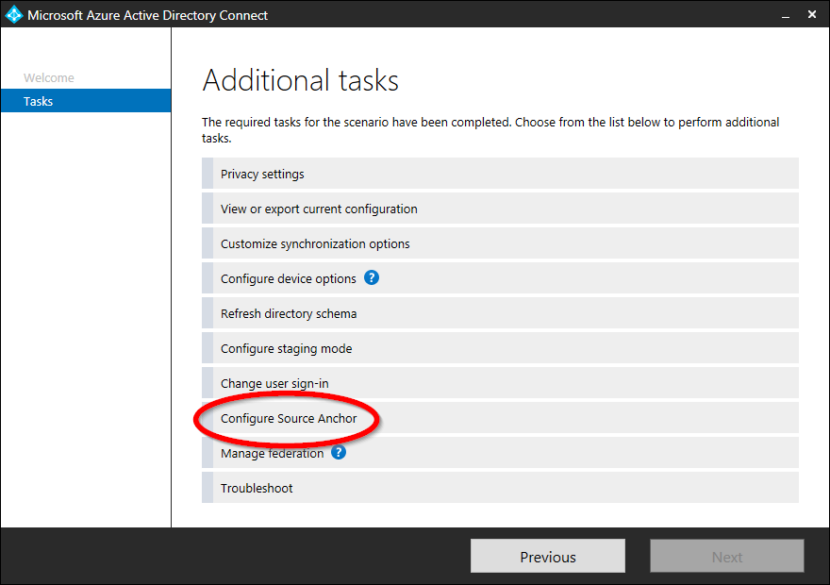
Task: Go to the Welcome step in sidebar
Action: click(49, 78)
